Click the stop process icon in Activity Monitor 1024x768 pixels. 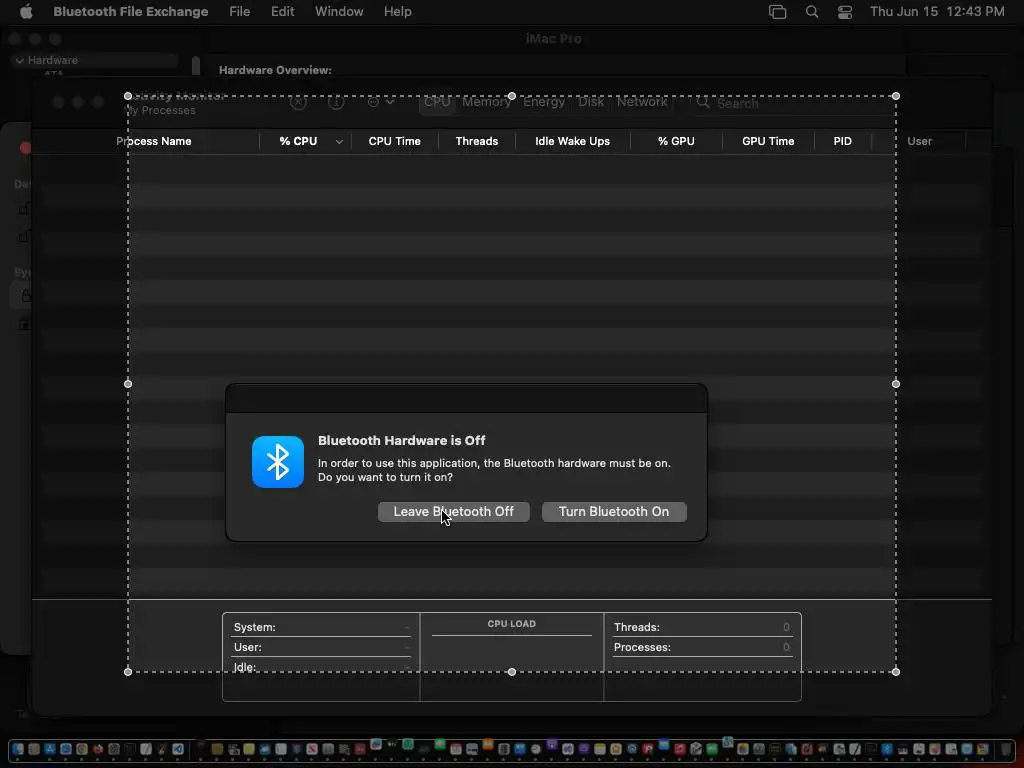pos(298,102)
